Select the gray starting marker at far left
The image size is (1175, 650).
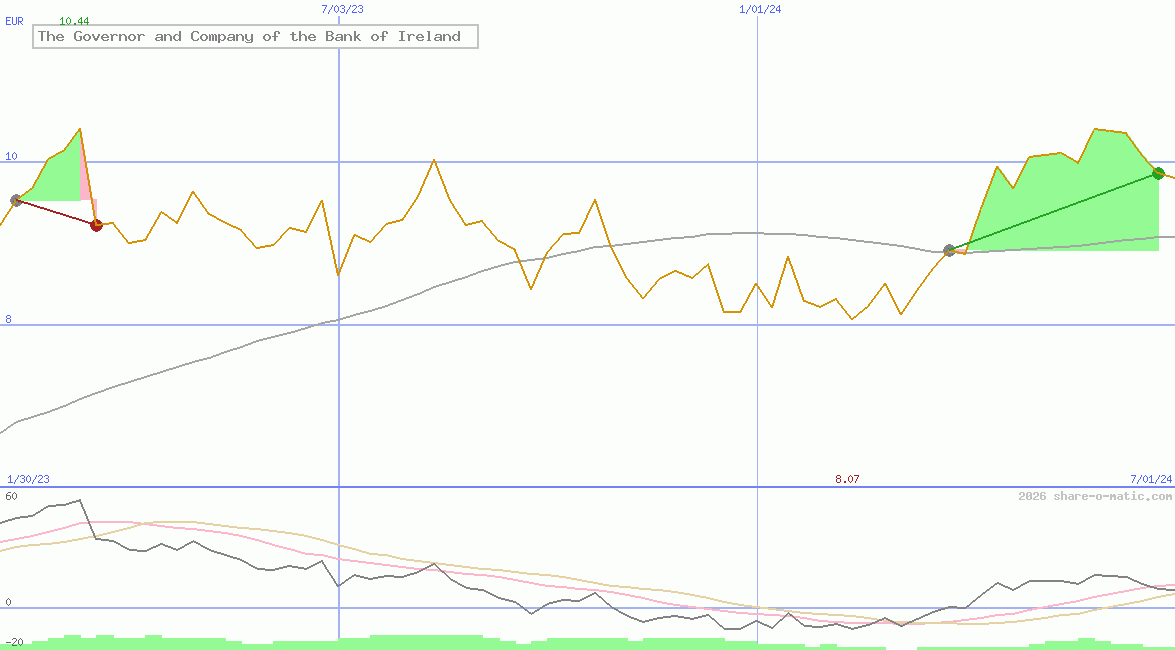pyautogui.click(x=16, y=201)
